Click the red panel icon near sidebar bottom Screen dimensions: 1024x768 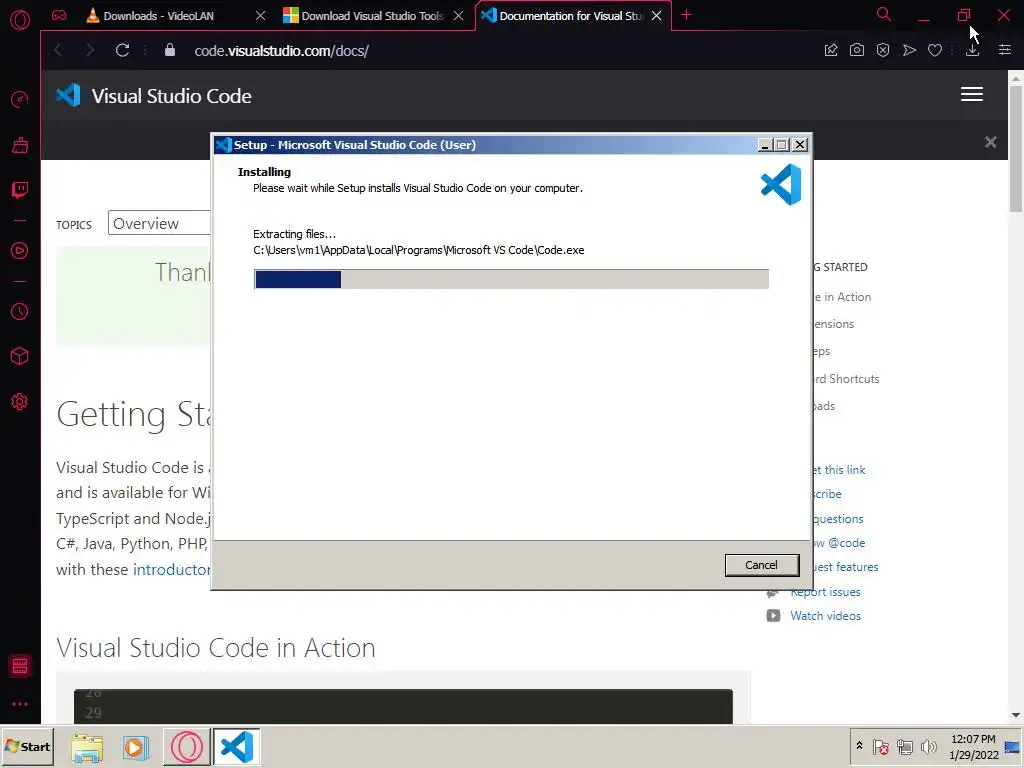click(20, 666)
